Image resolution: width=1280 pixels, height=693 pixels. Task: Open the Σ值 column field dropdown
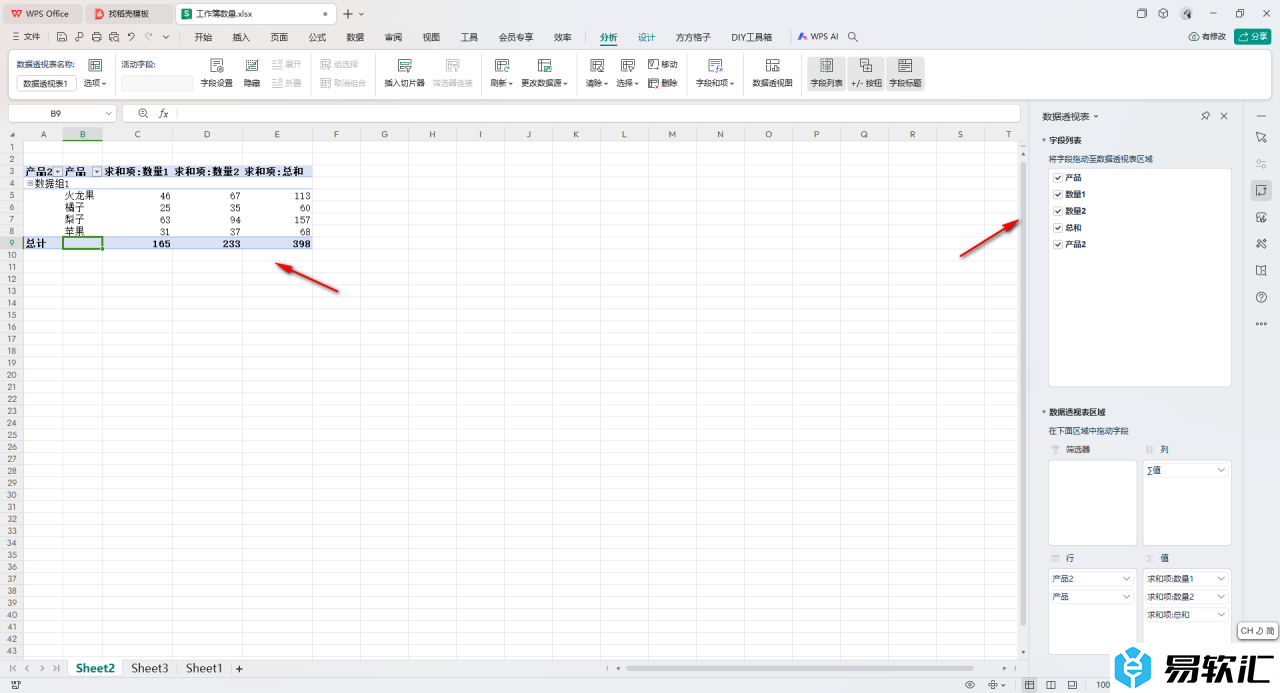click(1221, 469)
